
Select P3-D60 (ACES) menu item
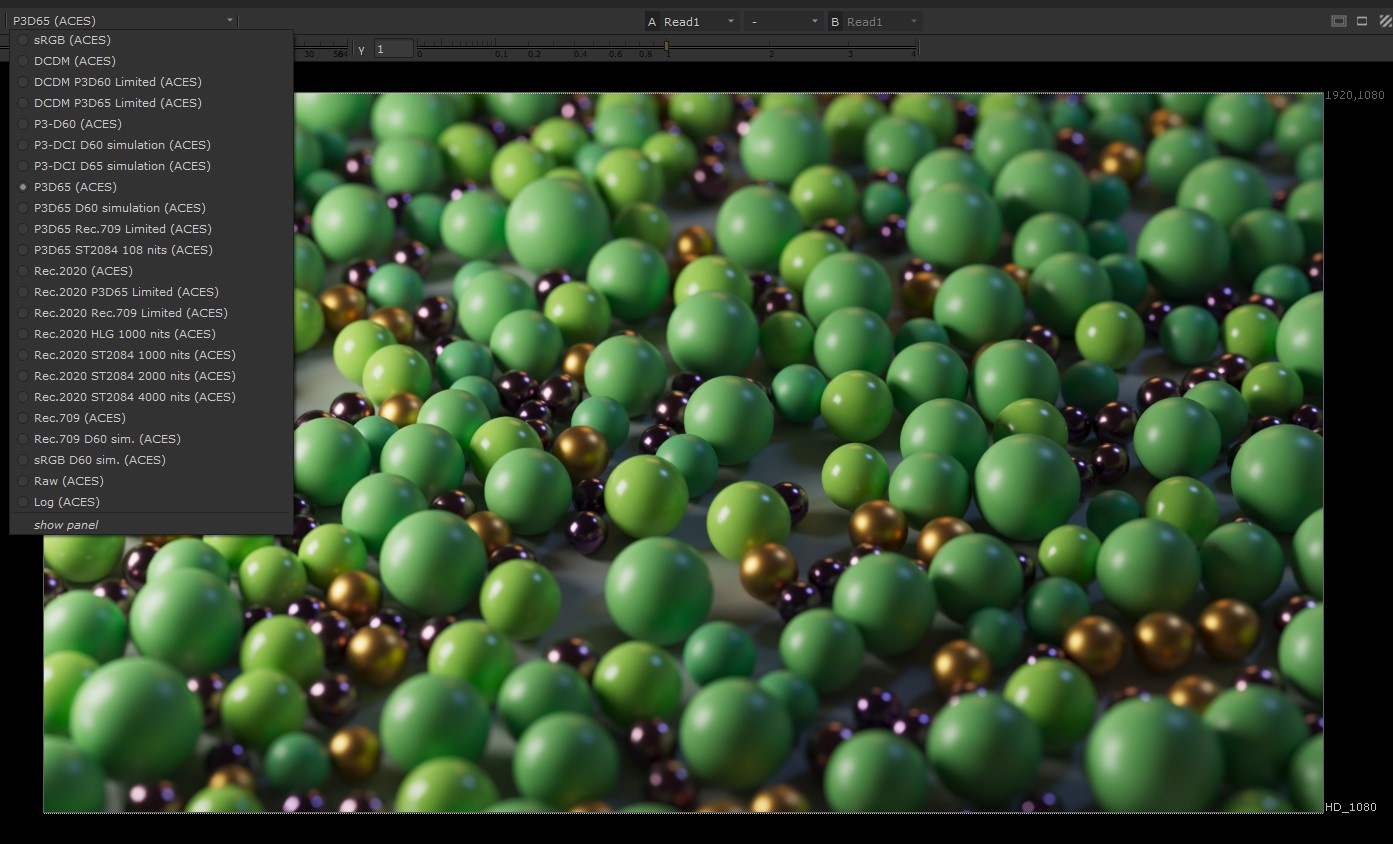(x=78, y=124)
